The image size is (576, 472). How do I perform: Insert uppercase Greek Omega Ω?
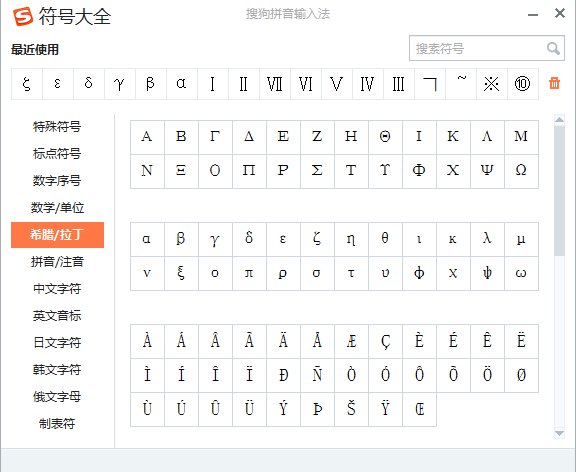521,171
